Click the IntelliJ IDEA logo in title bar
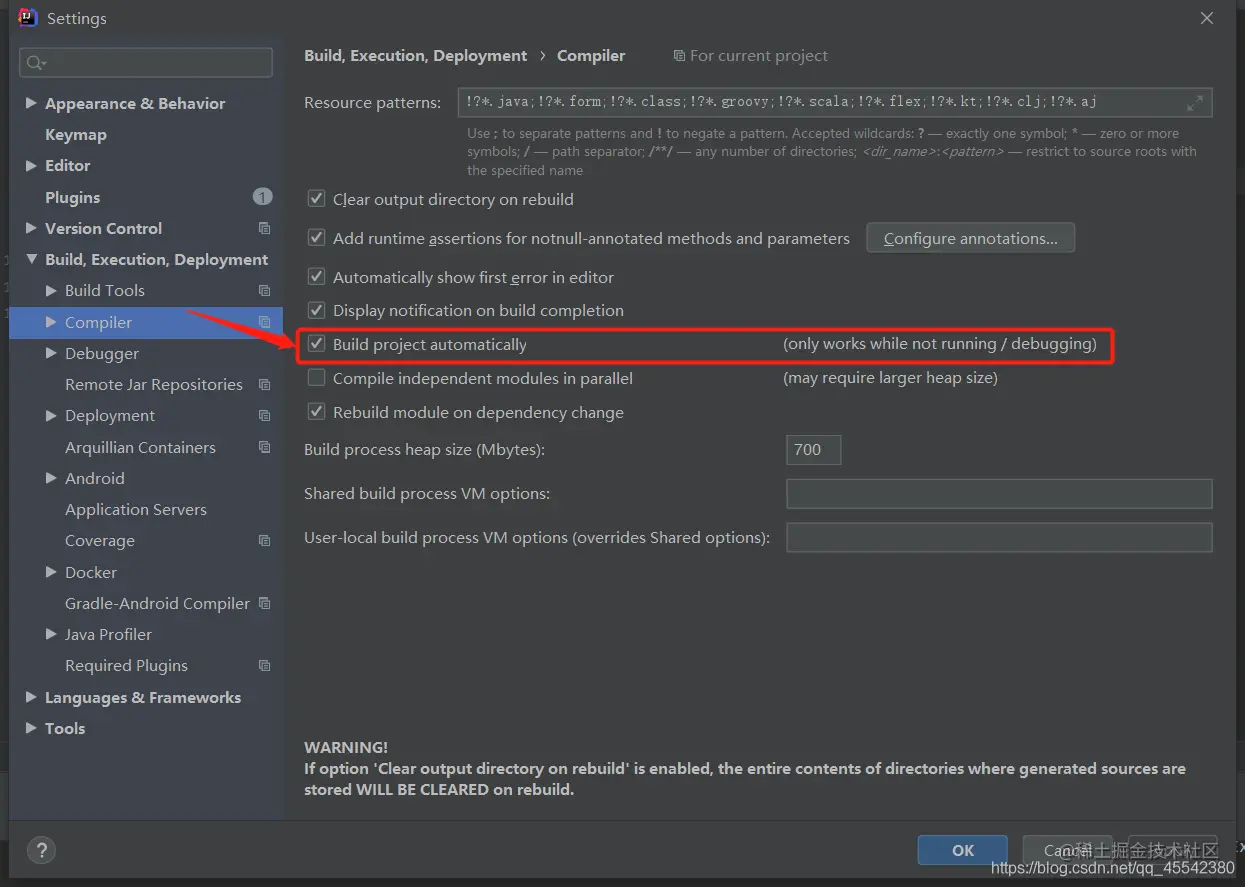The width and height of the screenshot is (1245, 887). [x=28, y=18]
